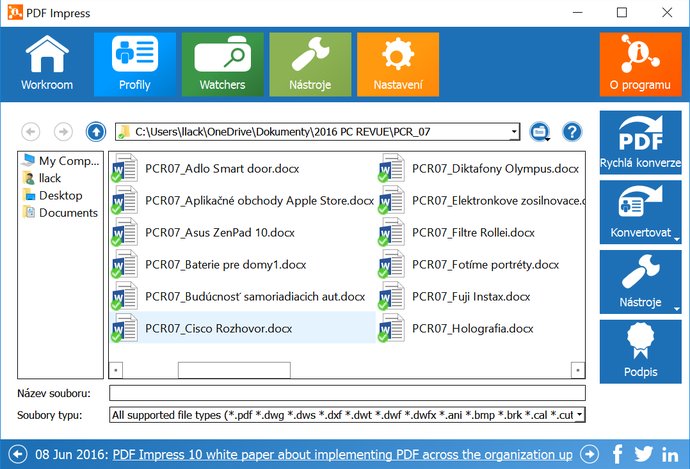
Task: Open the O programu tile
Action: coord(640,64)
